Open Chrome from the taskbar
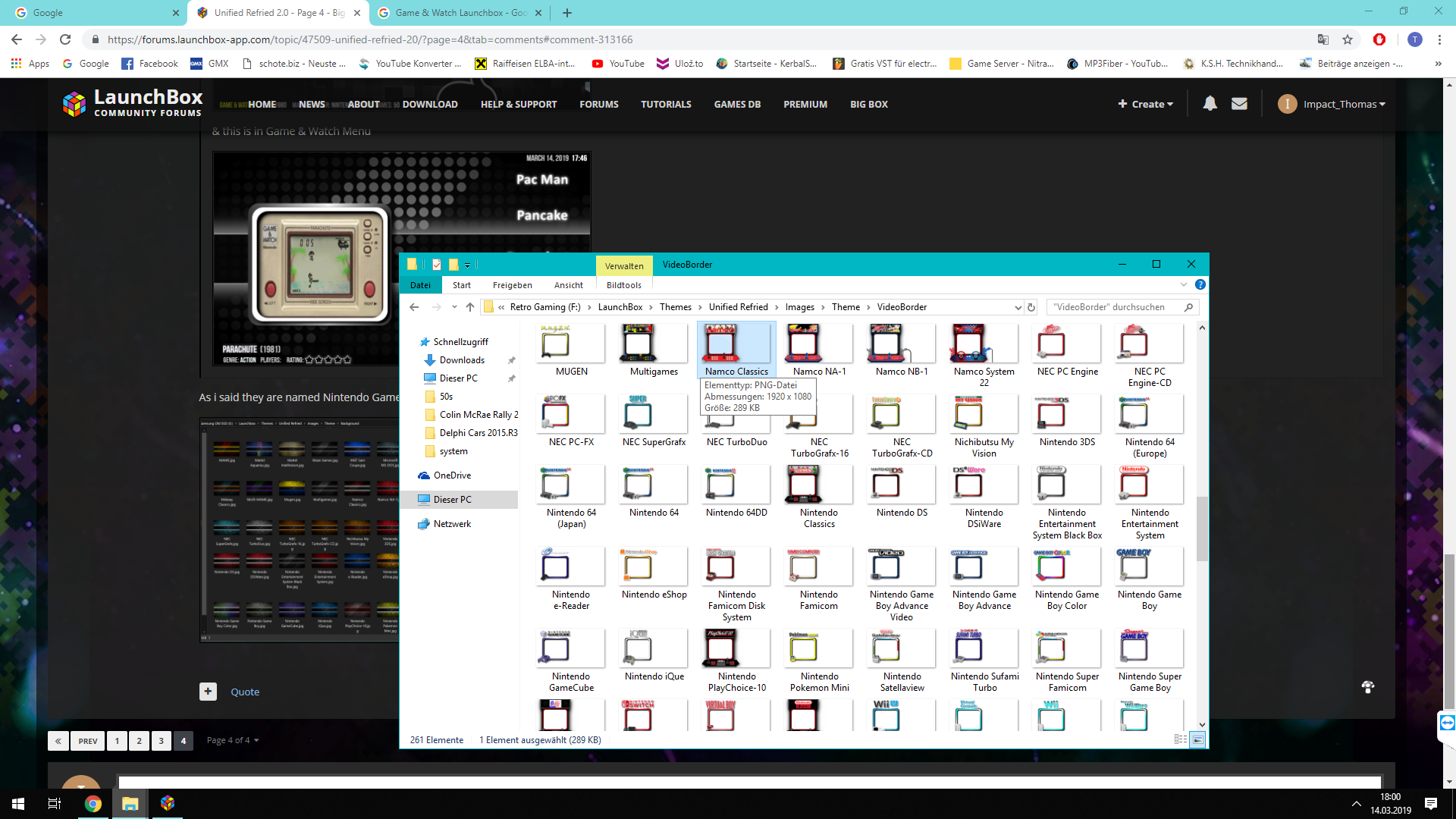Image resolution: width=1456 pixels, height=819 pixels. click(93, 804)
